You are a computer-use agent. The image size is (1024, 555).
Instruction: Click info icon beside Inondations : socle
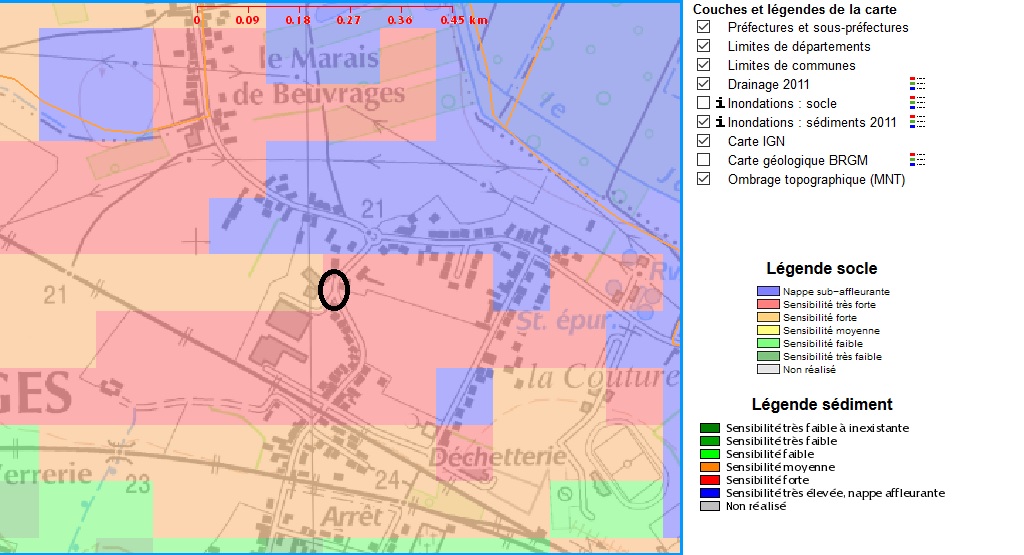click(719, 103)
